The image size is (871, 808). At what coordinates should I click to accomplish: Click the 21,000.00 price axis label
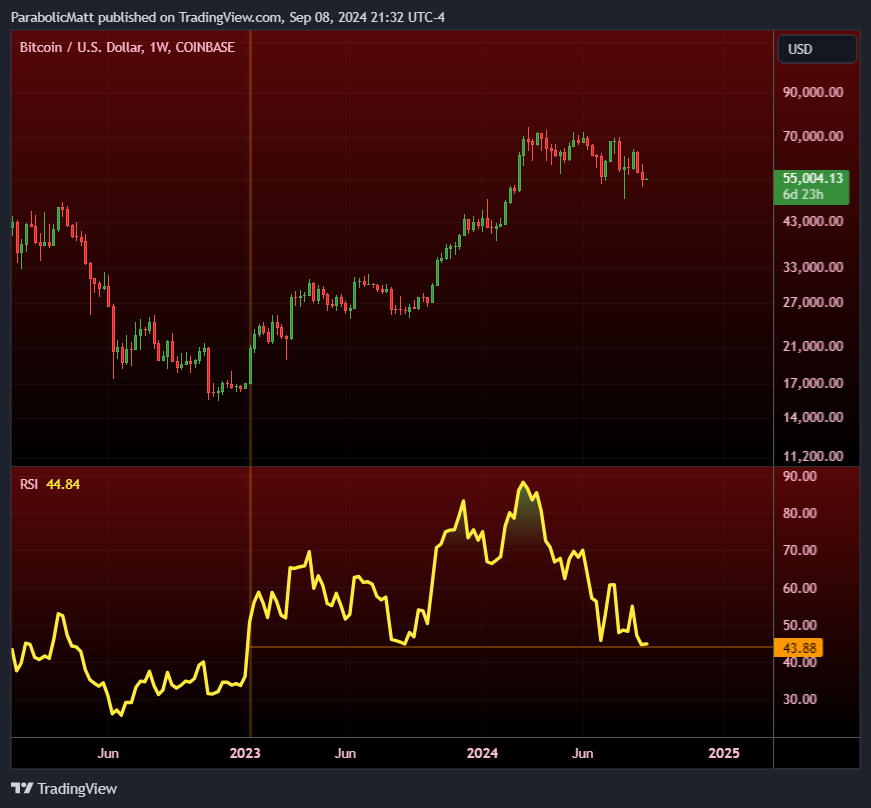pyautogui.click(x=813, y=346)
